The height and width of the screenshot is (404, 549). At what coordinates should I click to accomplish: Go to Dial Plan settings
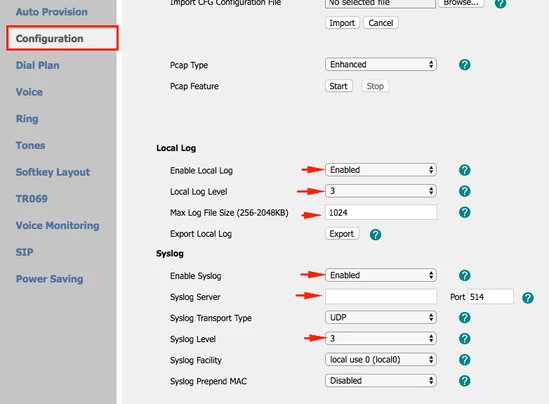[37, 65]
